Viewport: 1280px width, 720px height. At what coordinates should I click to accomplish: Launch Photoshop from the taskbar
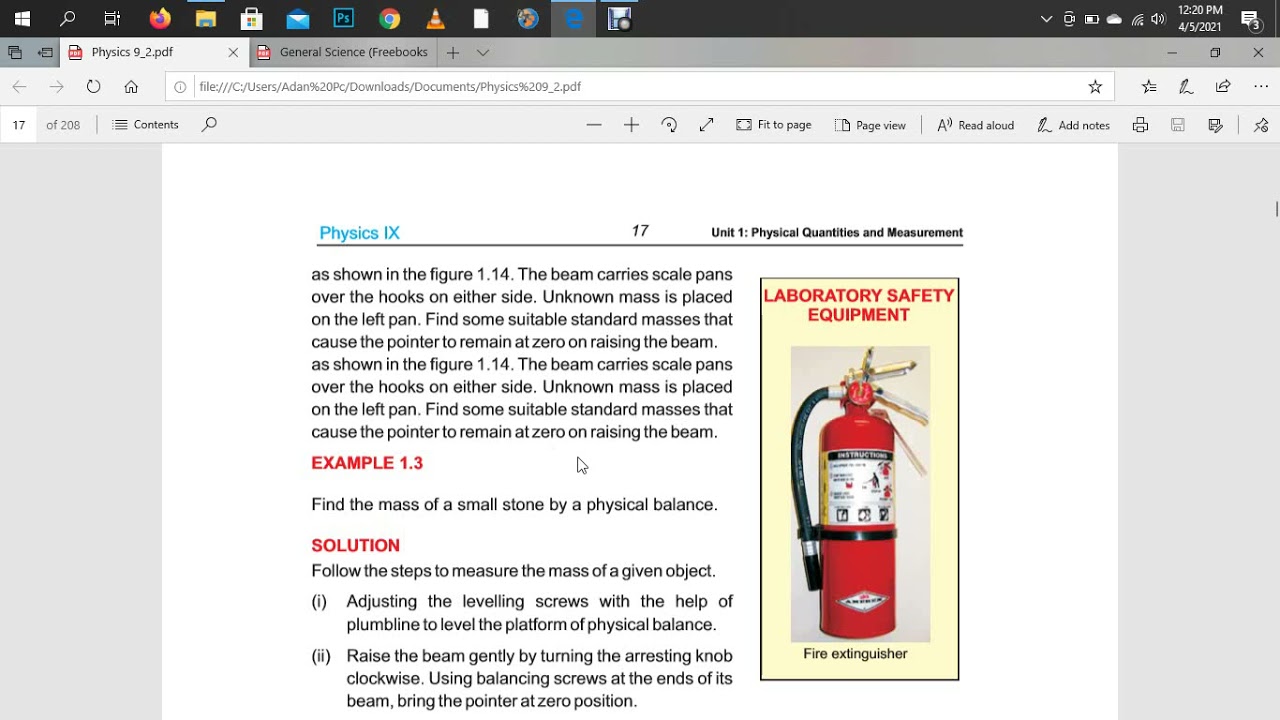344,18
